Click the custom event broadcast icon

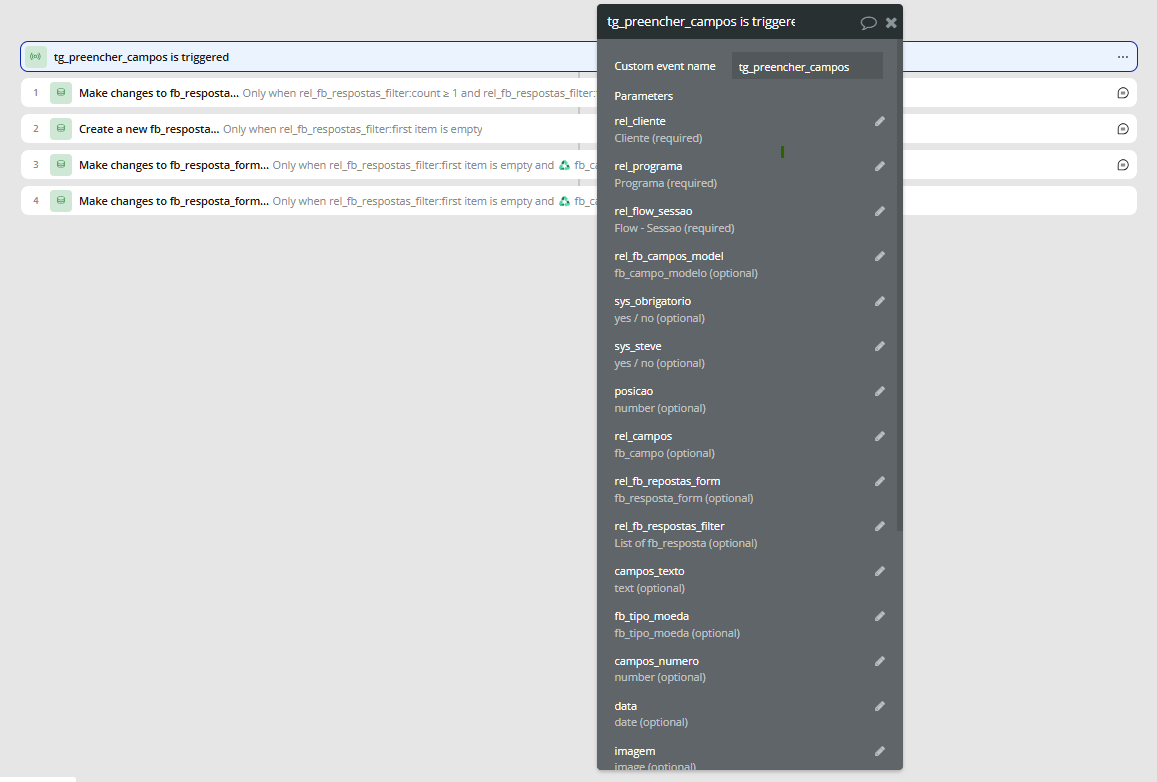pos(35,57)
